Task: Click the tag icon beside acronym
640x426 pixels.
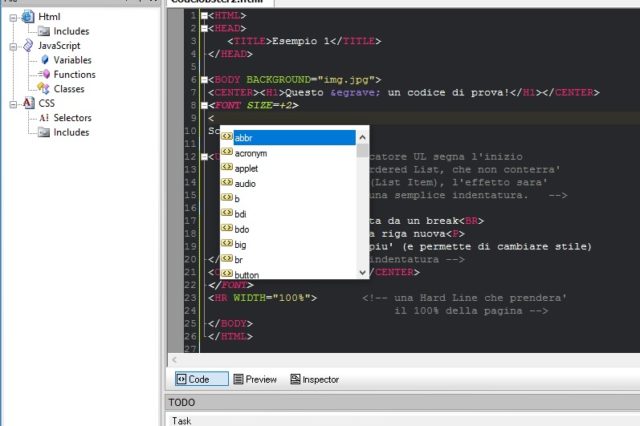Action: (227, 152)
